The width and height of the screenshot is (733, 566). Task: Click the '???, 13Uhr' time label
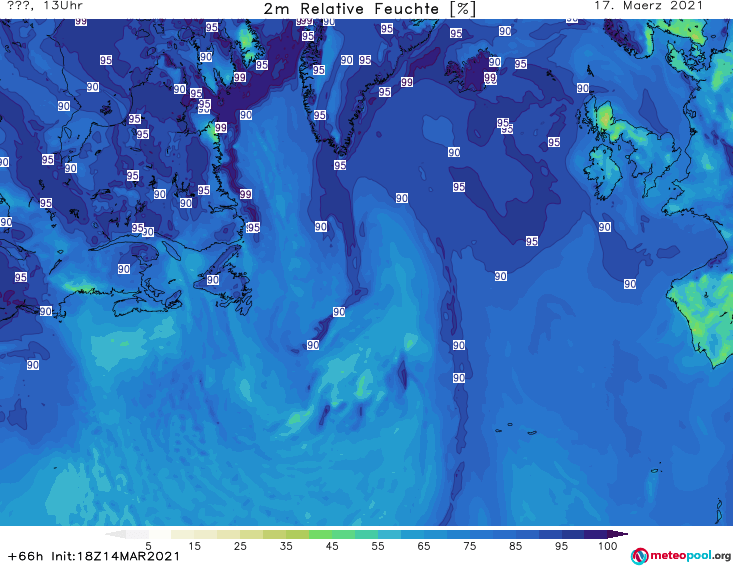click(45, 6)
